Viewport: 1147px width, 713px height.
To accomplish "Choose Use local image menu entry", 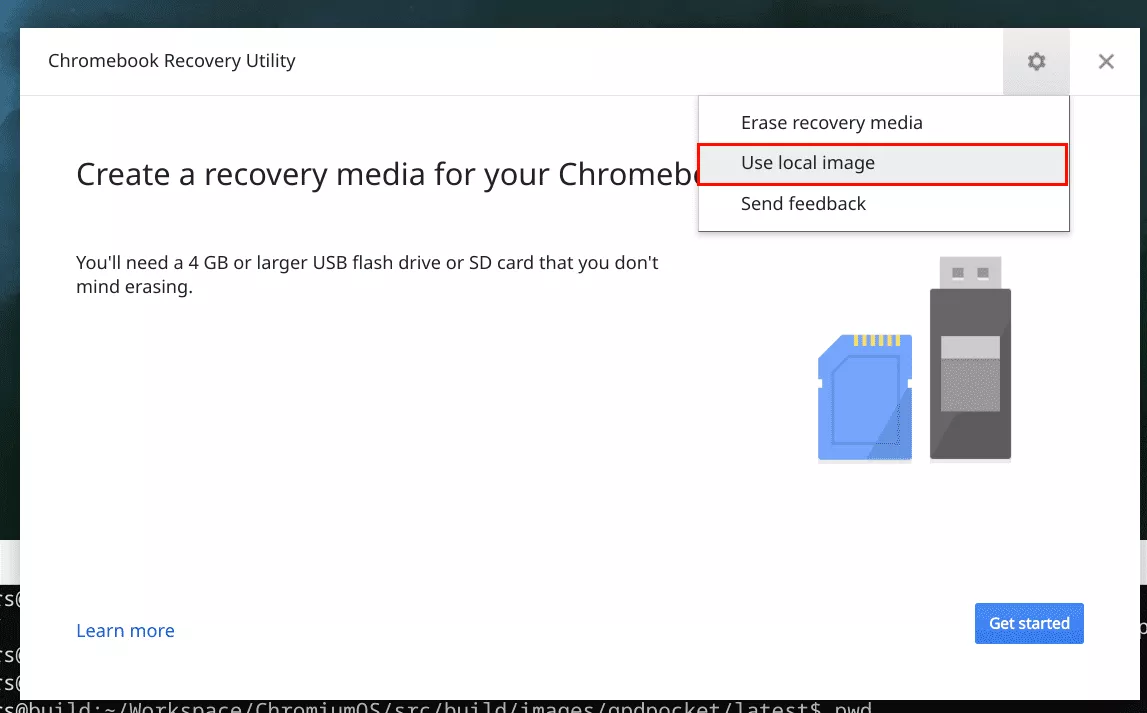I will 807,163.
